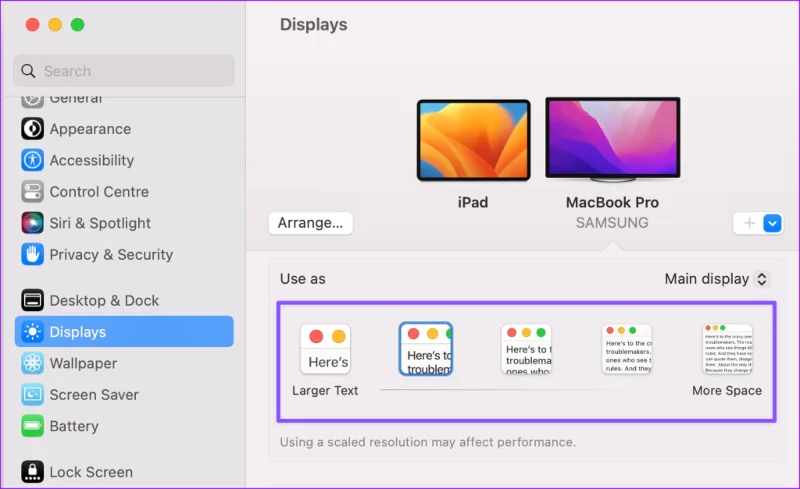Minimize window with yellow button
The image size is (800, 489).
pyautogui.click(x=55, y=25)
